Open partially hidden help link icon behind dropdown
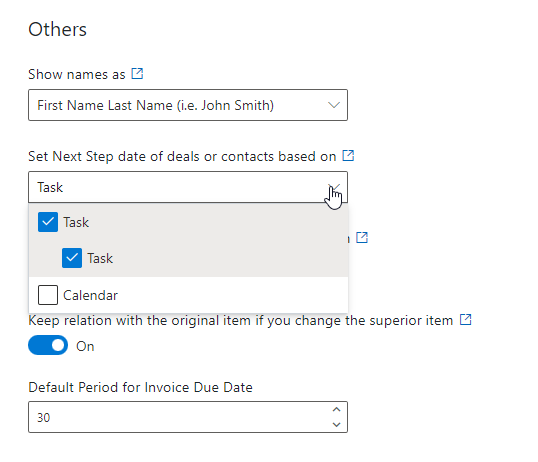This screenshot has height=462, width=538. click(362, 238)
